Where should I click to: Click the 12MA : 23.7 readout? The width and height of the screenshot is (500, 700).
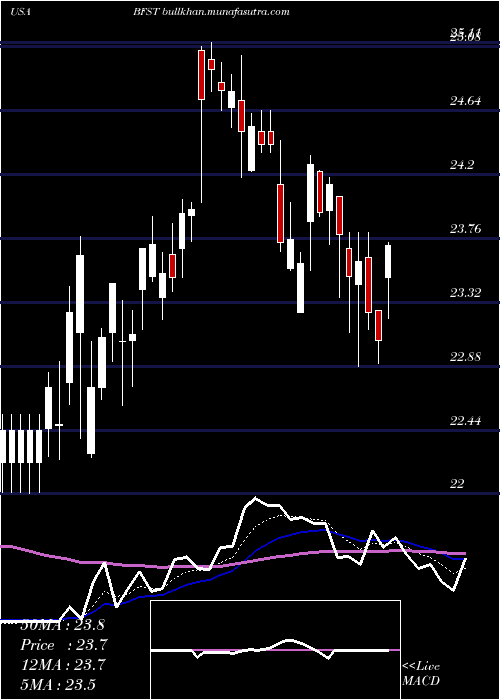(x=62, y=665)
